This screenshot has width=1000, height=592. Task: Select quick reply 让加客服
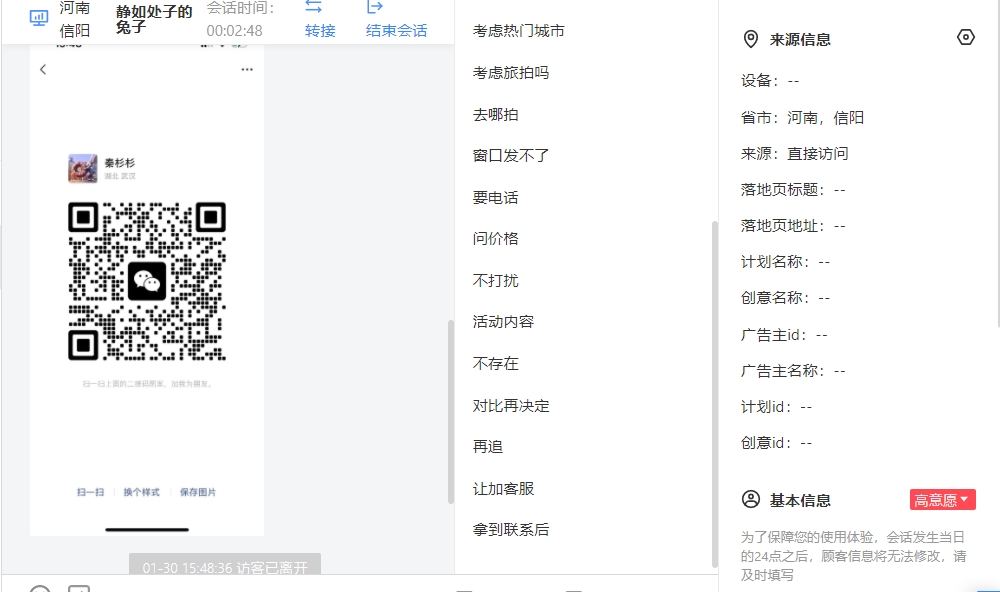tap(503, 489)
